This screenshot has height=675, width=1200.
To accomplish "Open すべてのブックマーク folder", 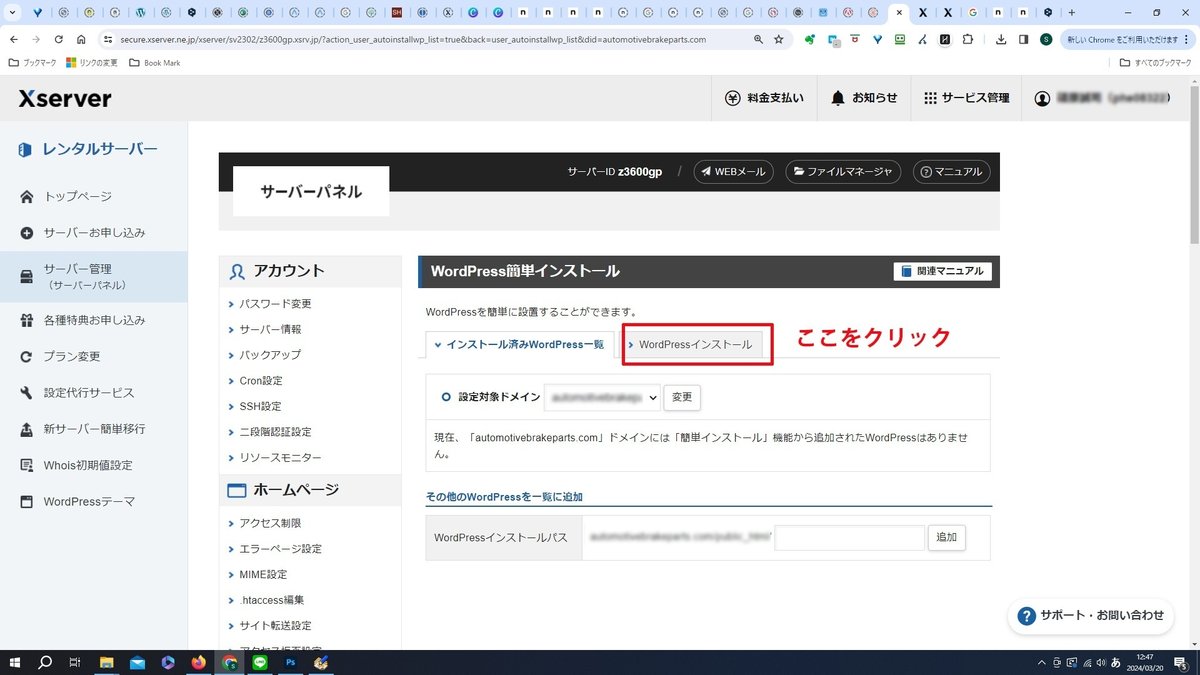I will (1156, 62).
